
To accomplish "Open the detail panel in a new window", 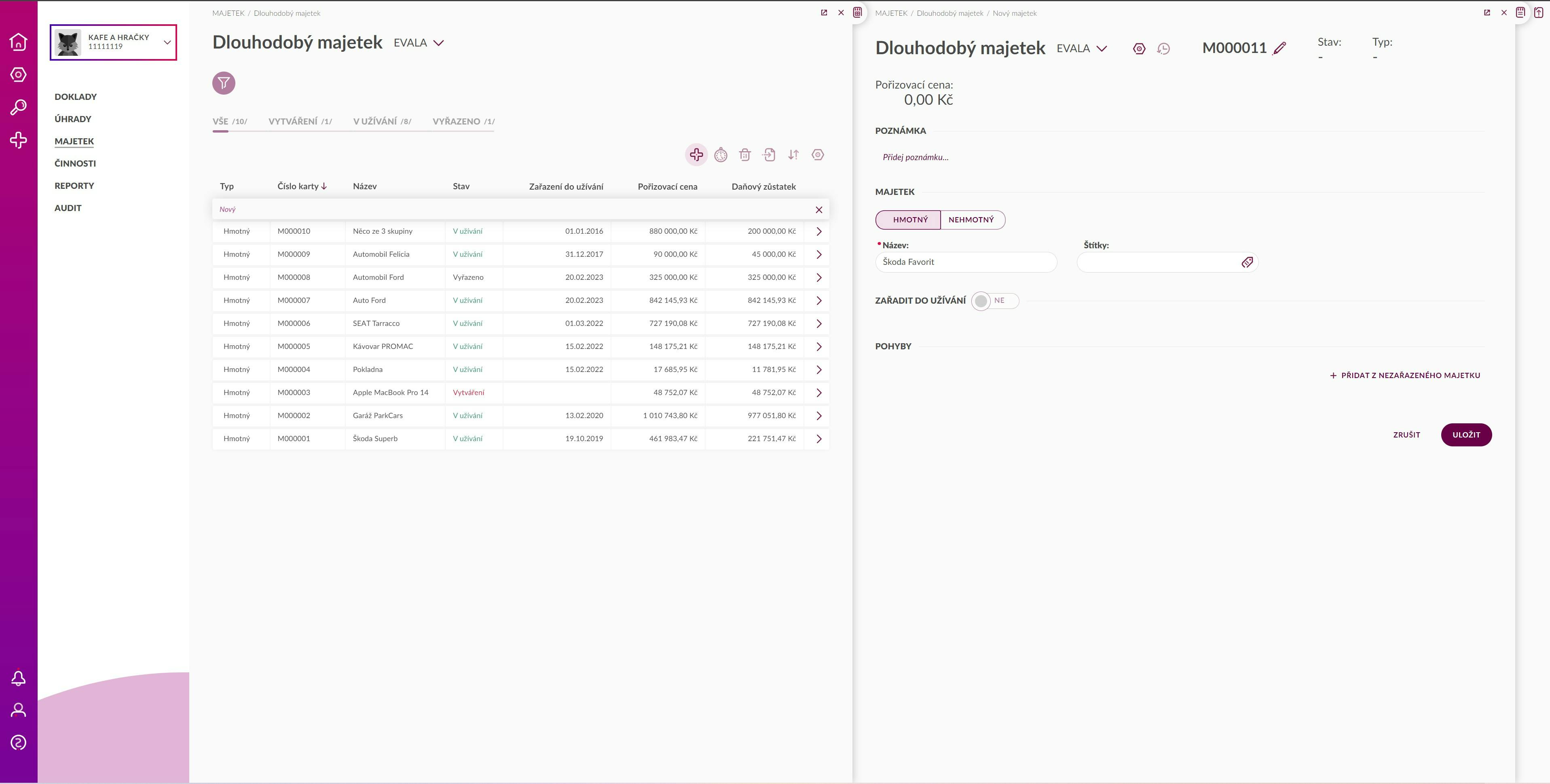I will pyautogui.click(x=1487, y=13).
